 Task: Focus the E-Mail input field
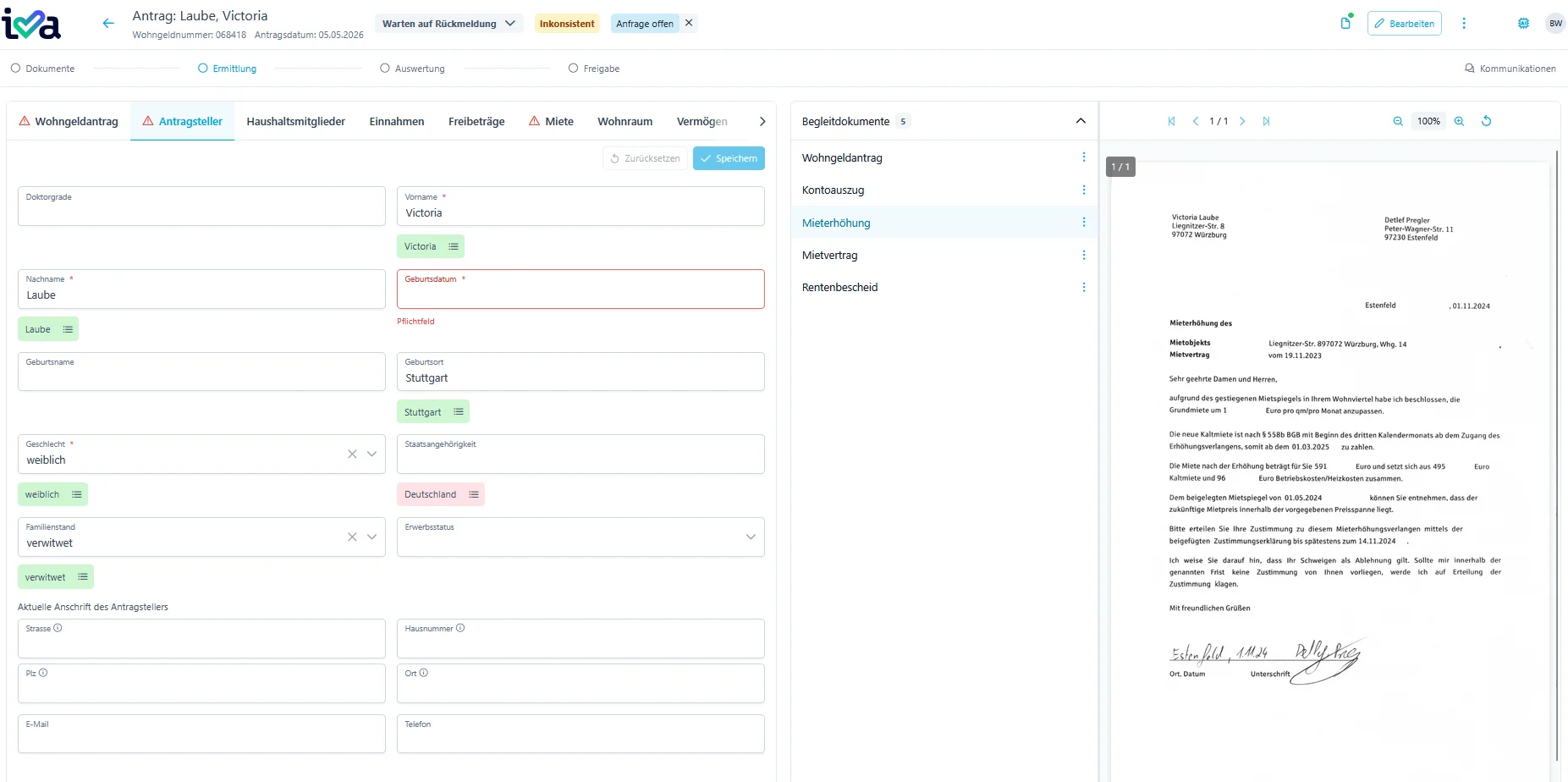tap(201, 734)
